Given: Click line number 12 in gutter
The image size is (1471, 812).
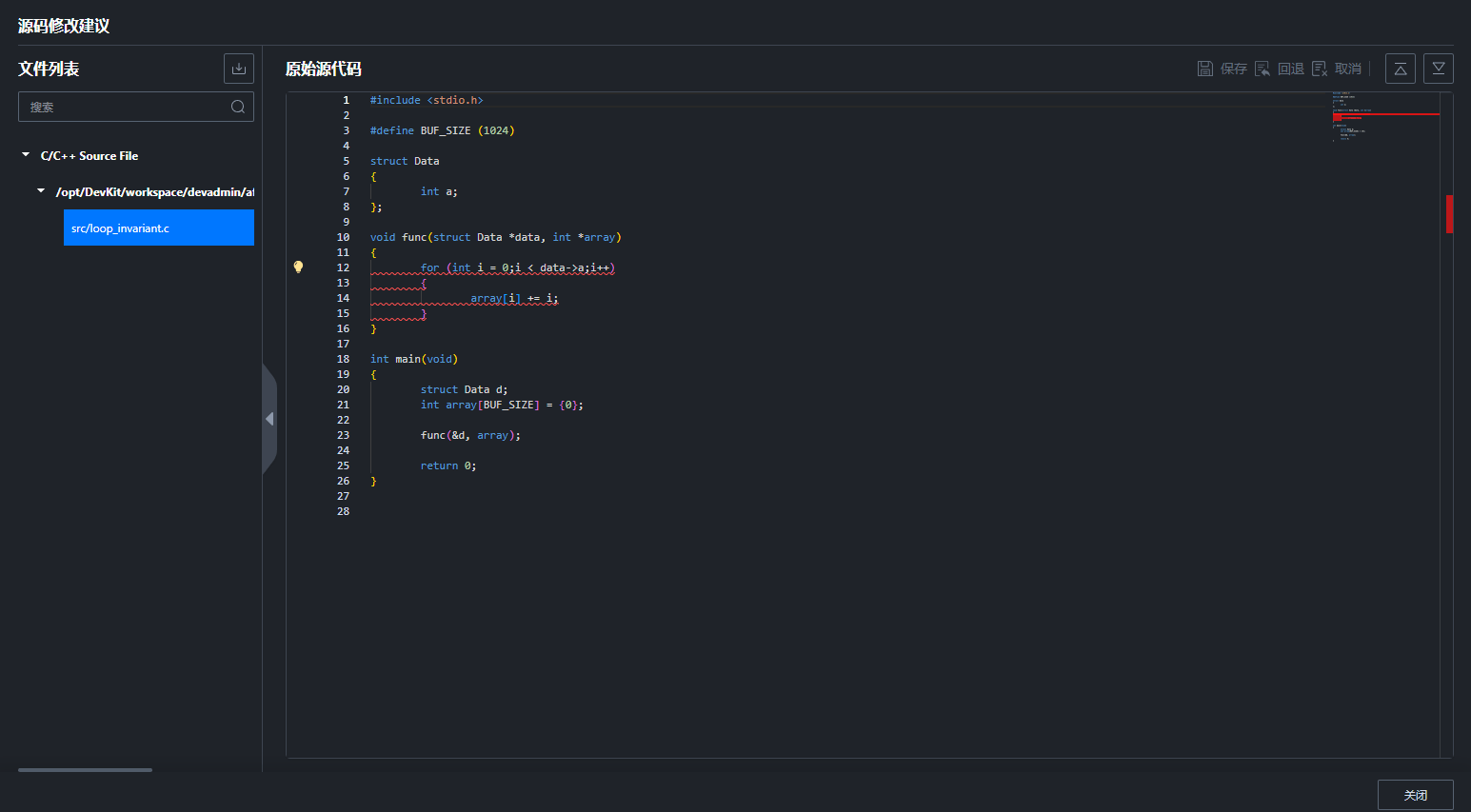Looking at the screenshot, I should [x=343, y=267].
